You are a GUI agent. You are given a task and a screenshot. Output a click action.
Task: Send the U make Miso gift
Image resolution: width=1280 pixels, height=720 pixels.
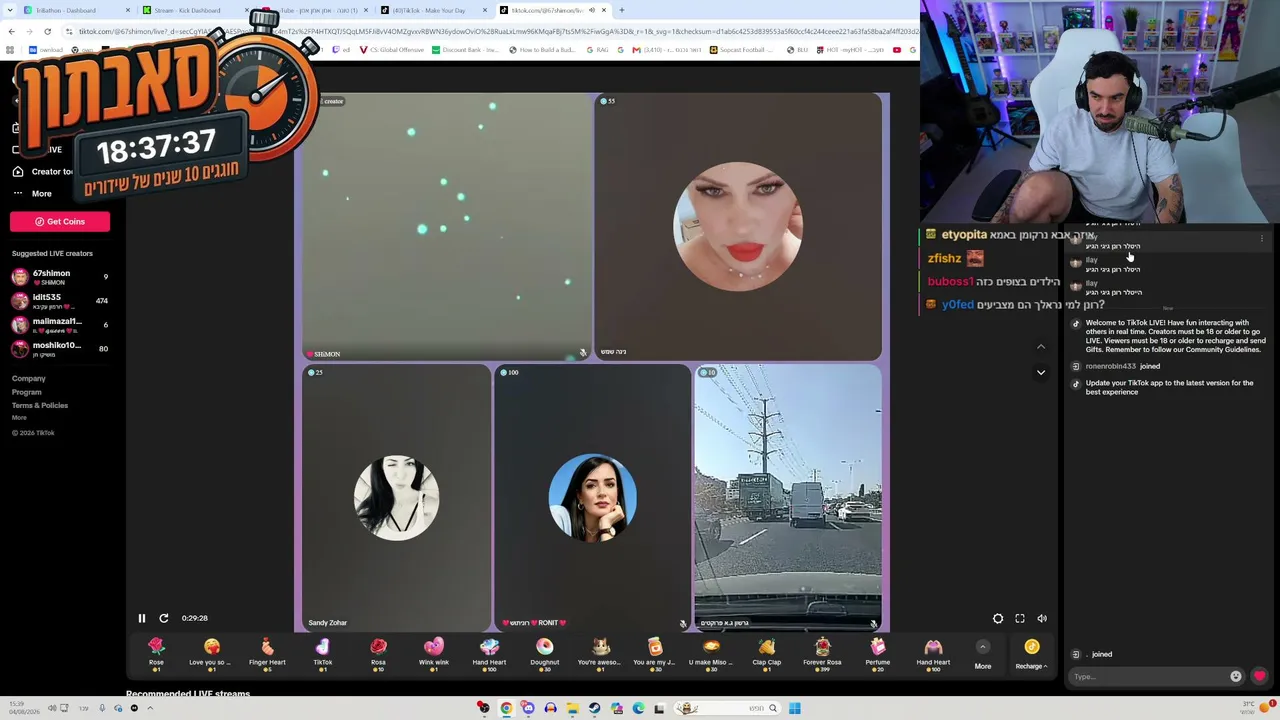(x=711, y=653)
